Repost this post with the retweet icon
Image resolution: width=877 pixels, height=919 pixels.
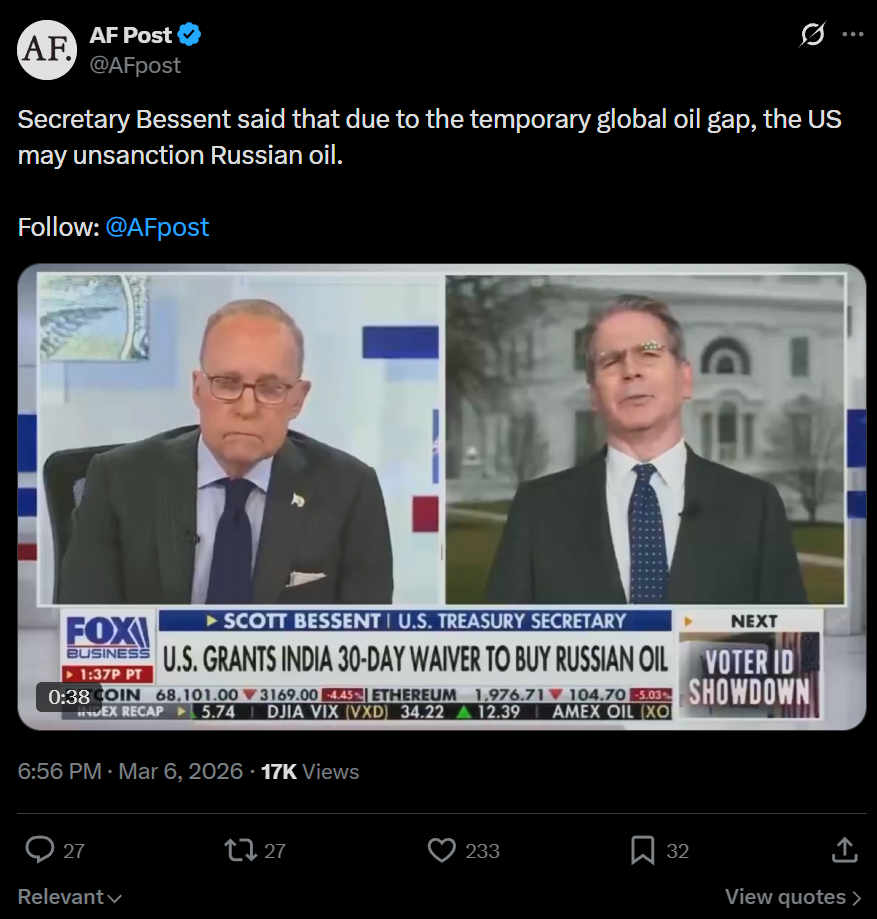click(x=240, y=850)
